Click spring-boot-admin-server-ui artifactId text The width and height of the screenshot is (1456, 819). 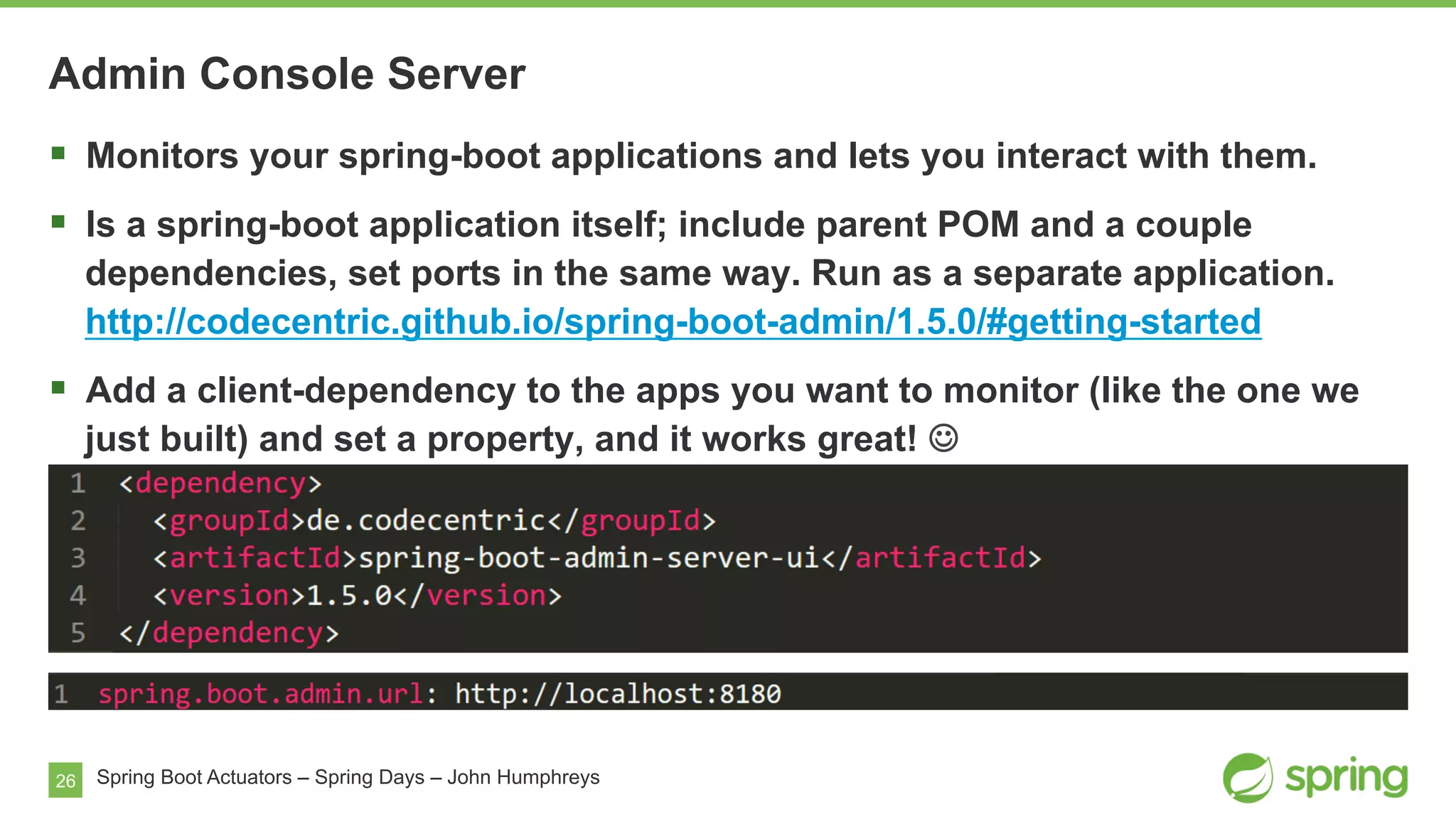pos(589,557)
